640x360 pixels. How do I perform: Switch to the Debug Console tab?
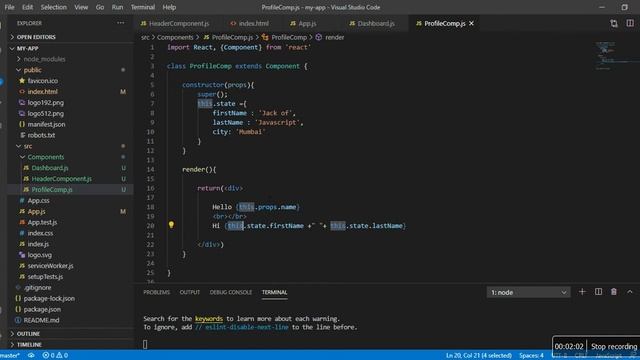(231, 292)
